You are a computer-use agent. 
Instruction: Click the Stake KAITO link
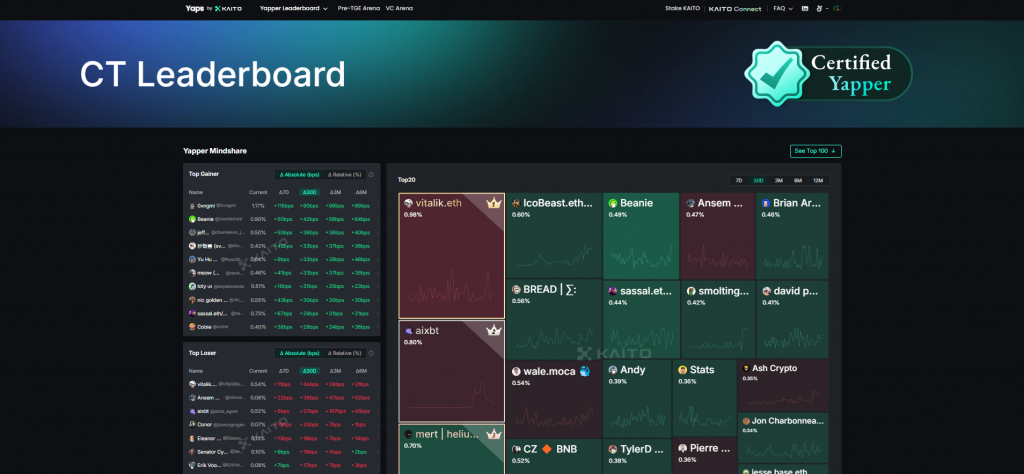[x=682, y=8]
